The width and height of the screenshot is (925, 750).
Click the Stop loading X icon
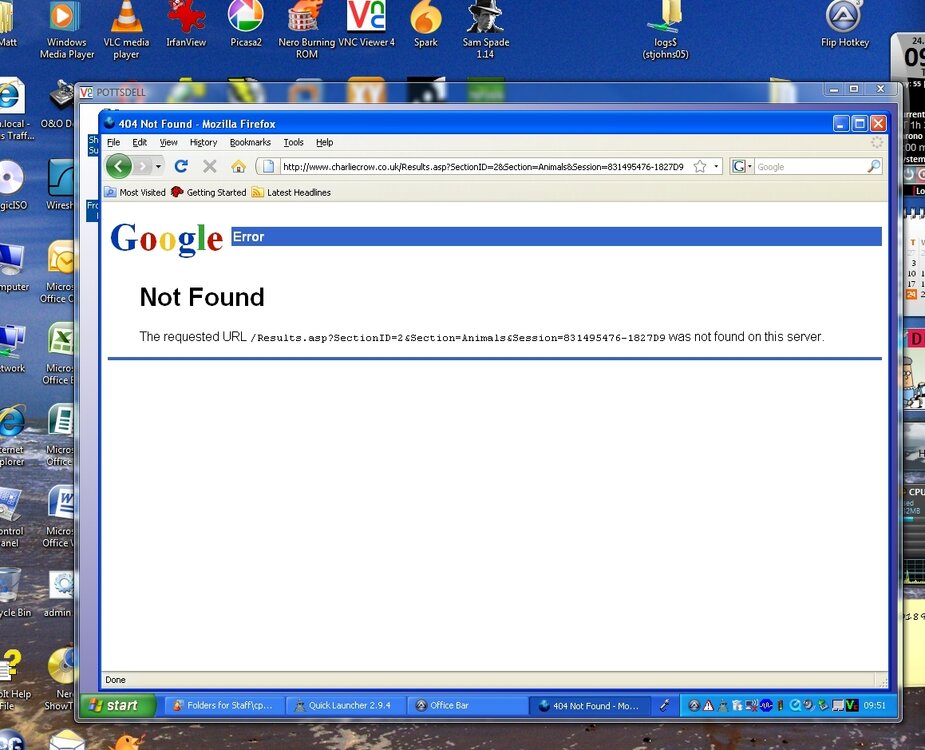click(x=209, y=166)
